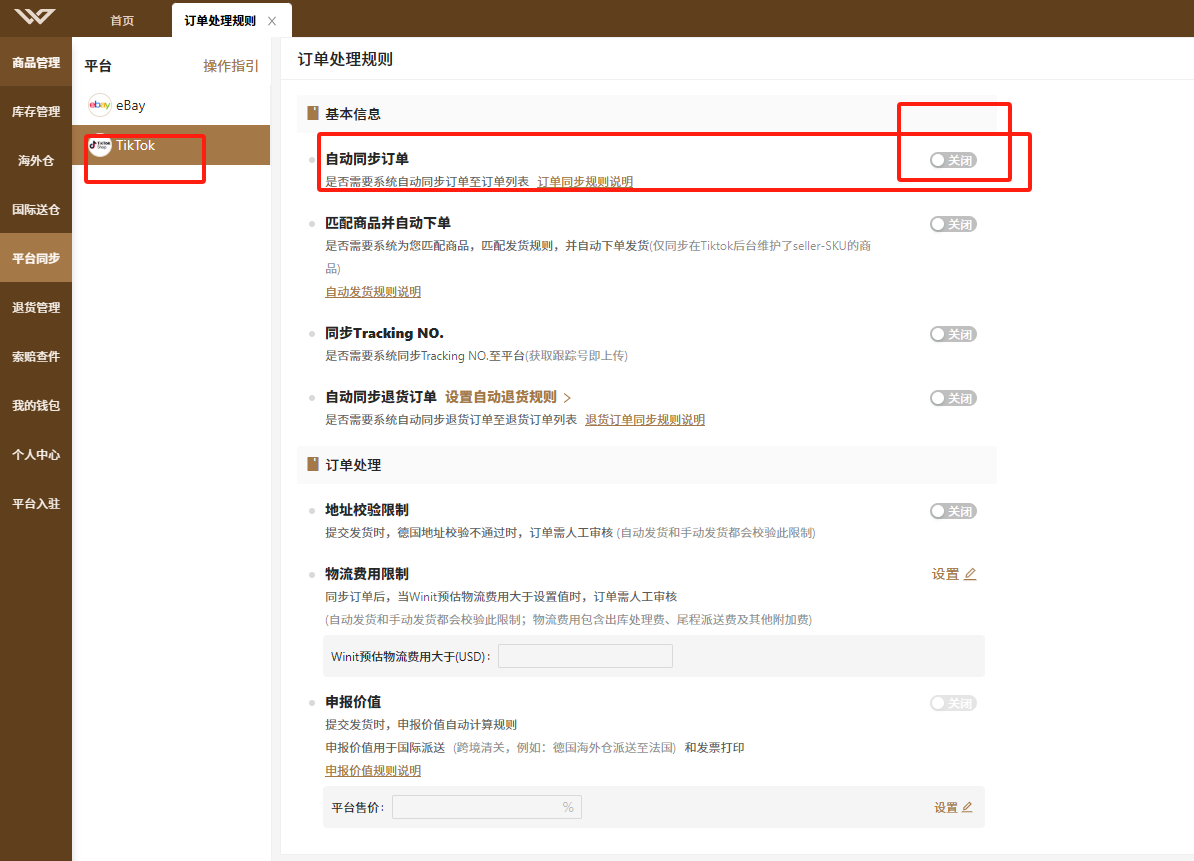Viewport: 1194px width, 861px height.
Task: Click the 自动同步订单 title text
Action: [x=367, y=158]
